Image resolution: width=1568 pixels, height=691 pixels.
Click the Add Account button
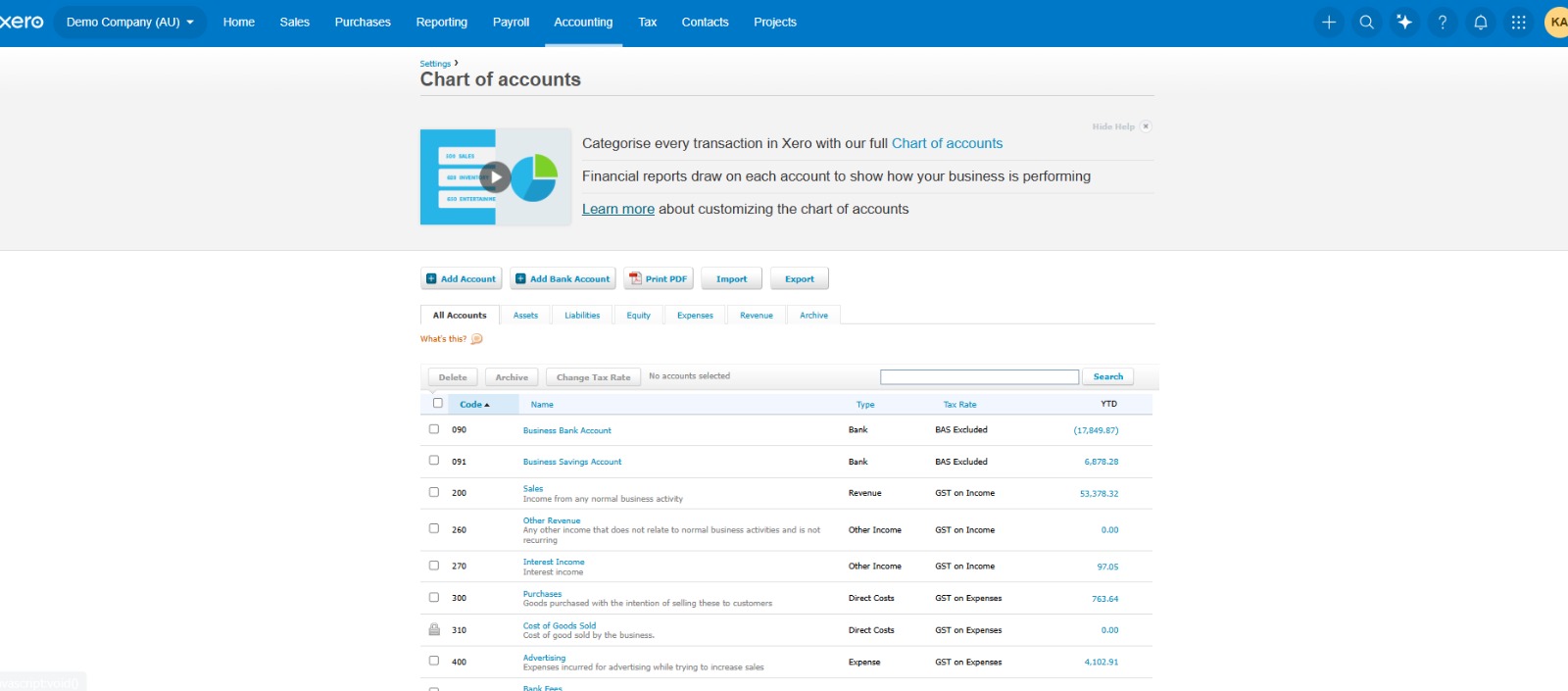click(462, 278)
